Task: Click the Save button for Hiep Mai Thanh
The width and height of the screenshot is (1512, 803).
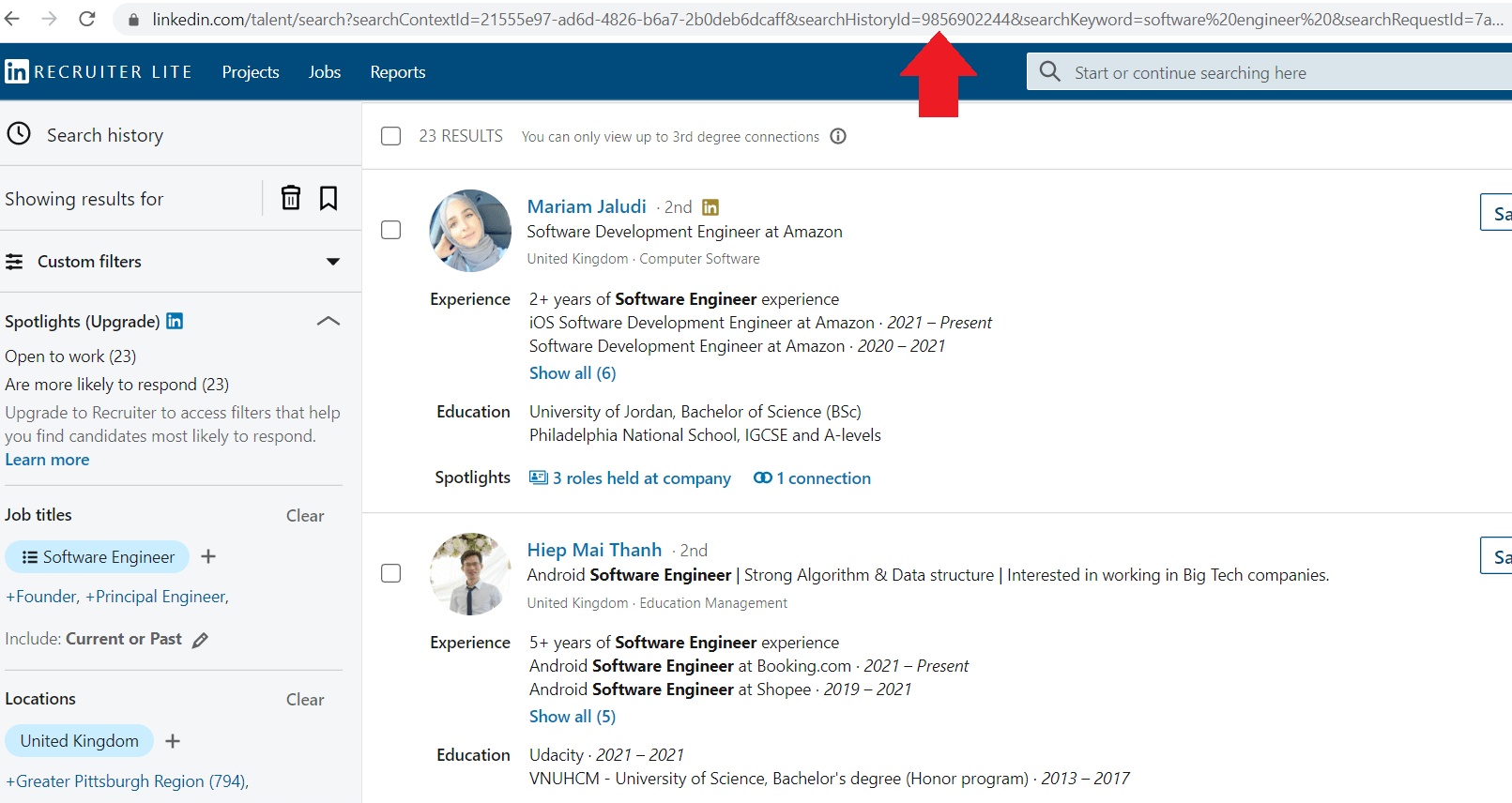Action: coord(1497,556)
